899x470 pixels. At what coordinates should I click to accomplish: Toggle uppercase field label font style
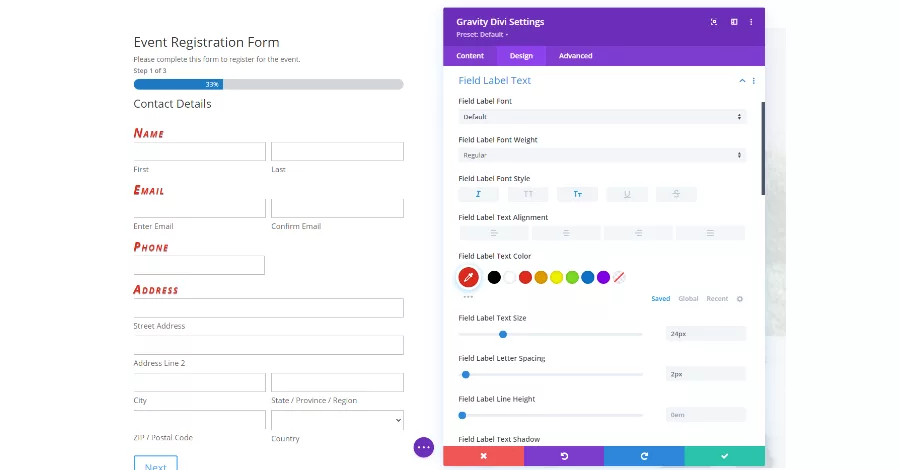(528, 194)
